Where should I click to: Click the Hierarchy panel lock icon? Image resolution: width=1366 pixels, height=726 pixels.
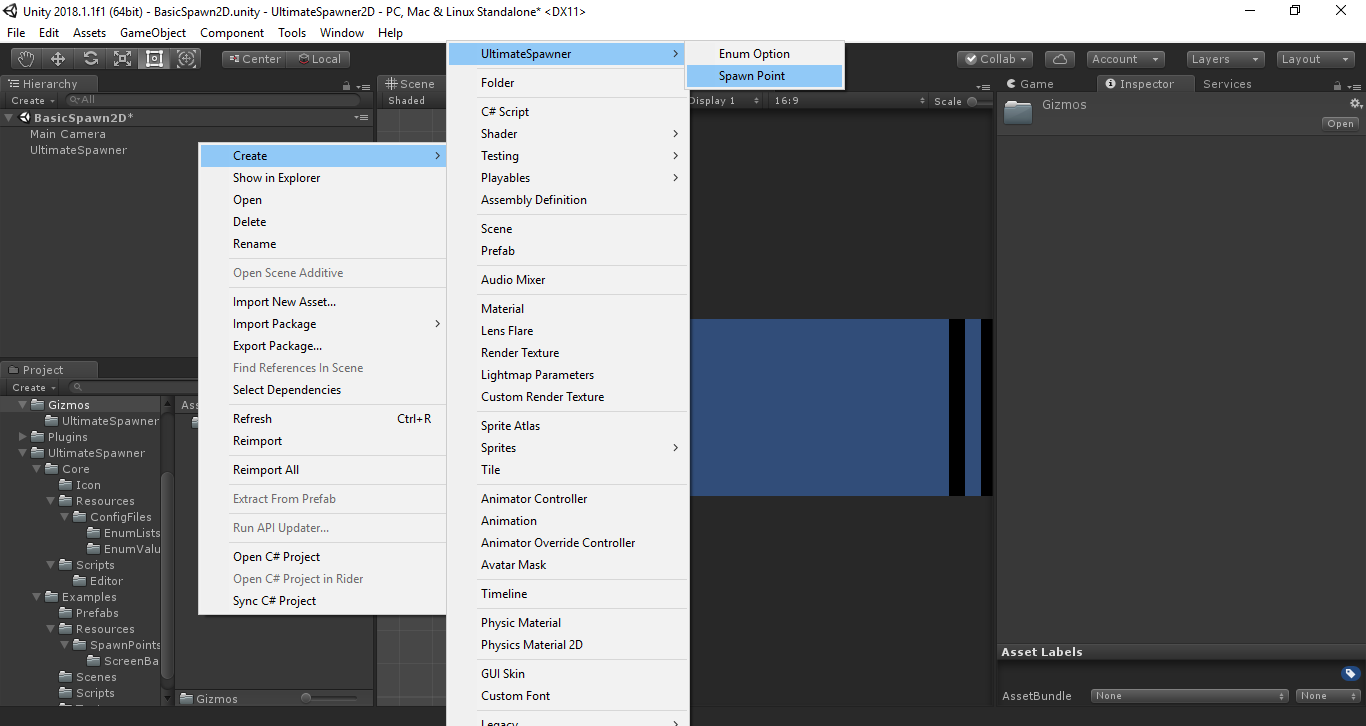(x=347, y=86)
